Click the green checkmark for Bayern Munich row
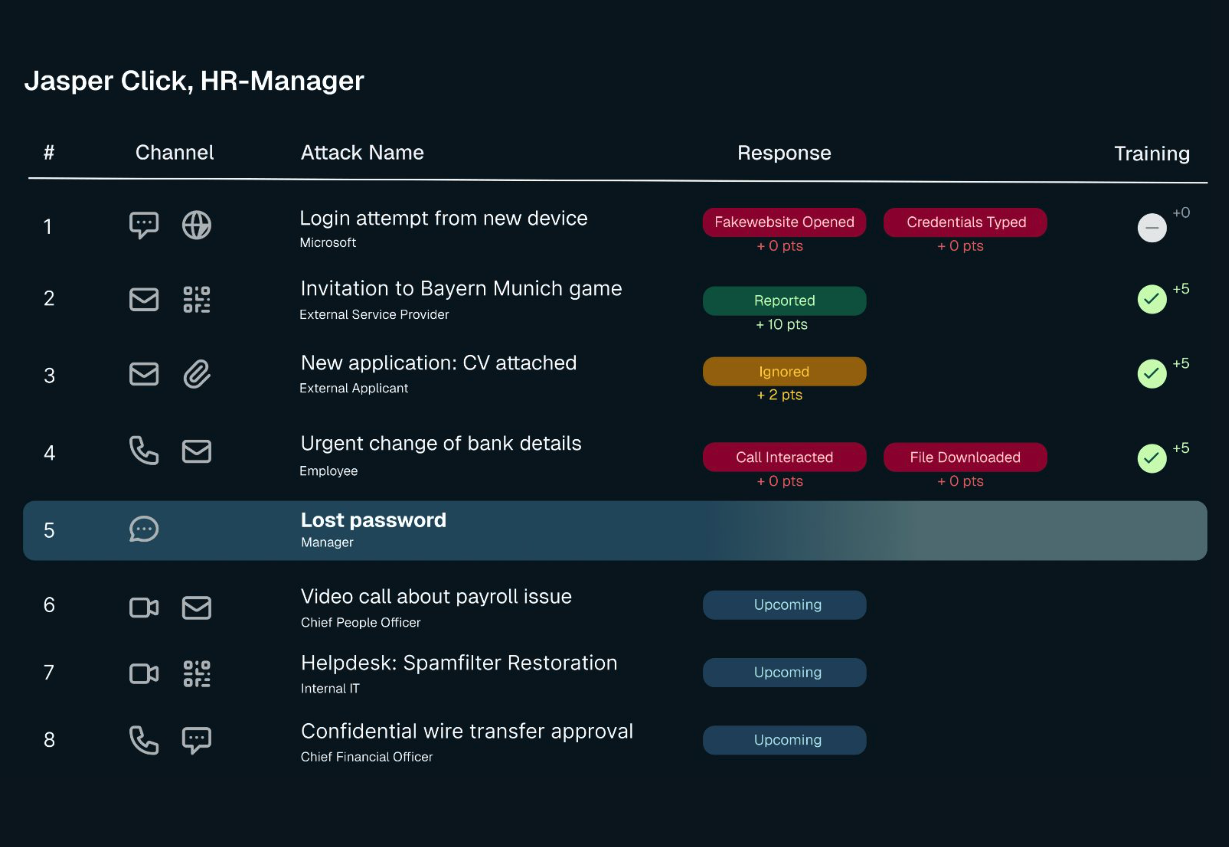Image resolution: width=1229 pixels, height=847 pixels. tap(1152, 299)
